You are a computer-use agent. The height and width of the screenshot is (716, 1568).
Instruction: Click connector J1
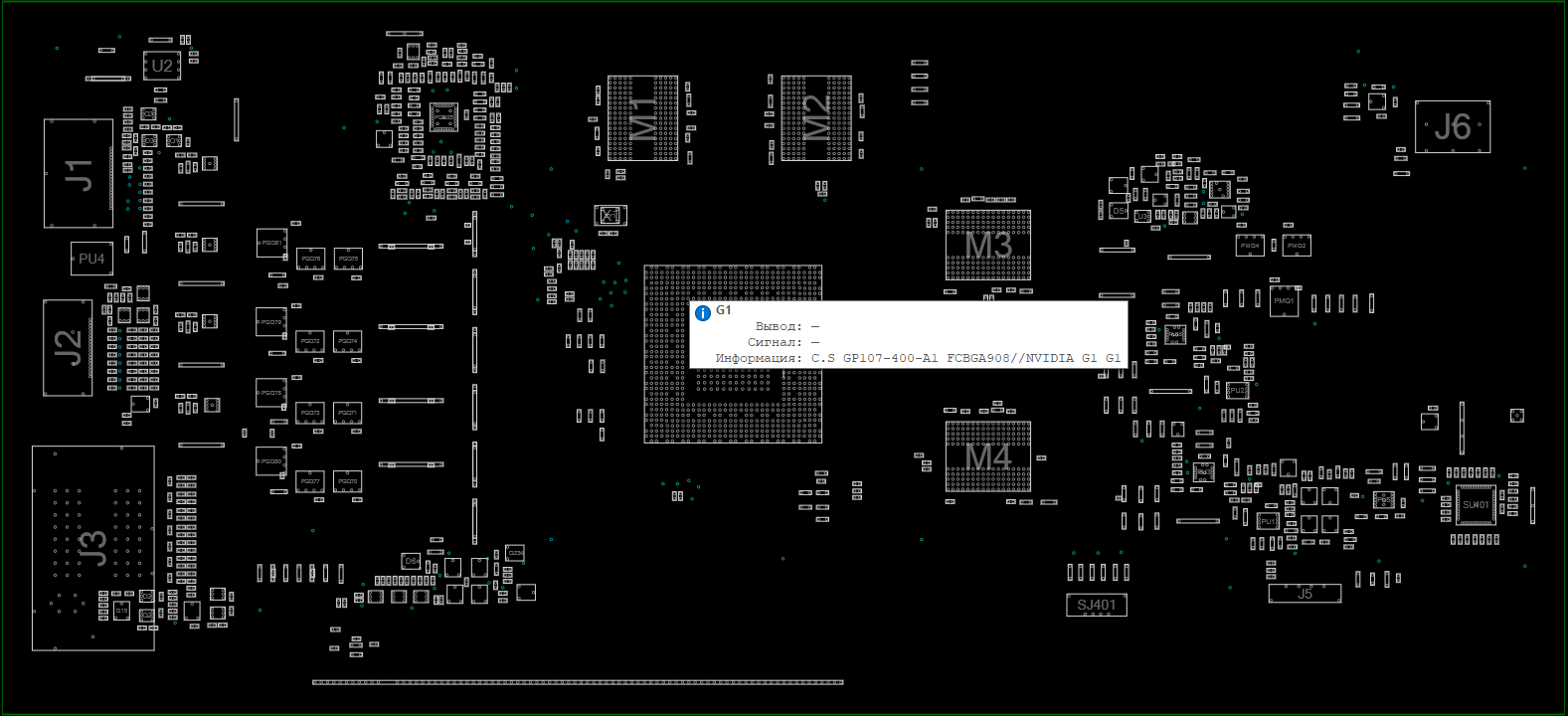click(x=79, y=174)
